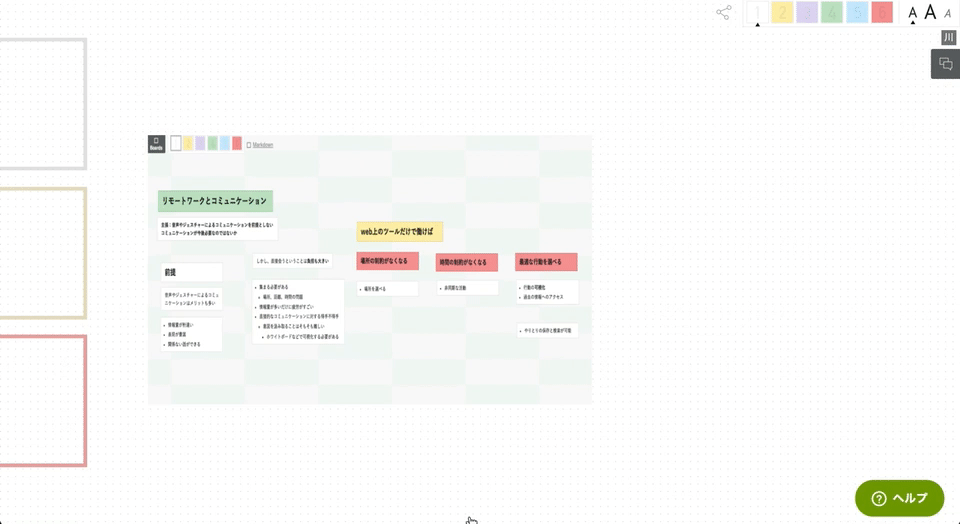960x524 pixels.
Task: Click the dark panel toggle icon below toolbar
Action: click(x=948, y=37)
